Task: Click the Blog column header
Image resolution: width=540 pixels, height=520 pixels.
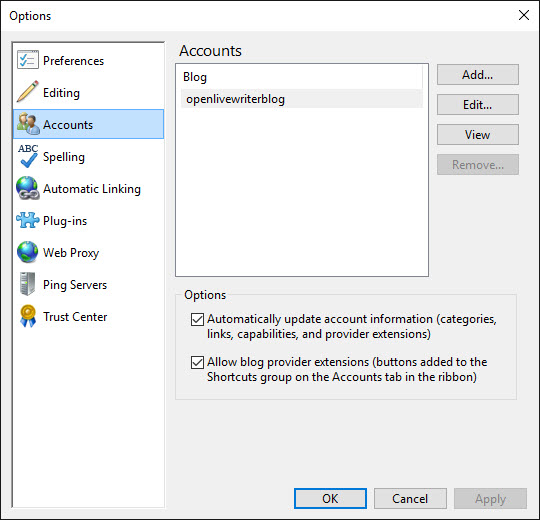Action: click(302, 77)
